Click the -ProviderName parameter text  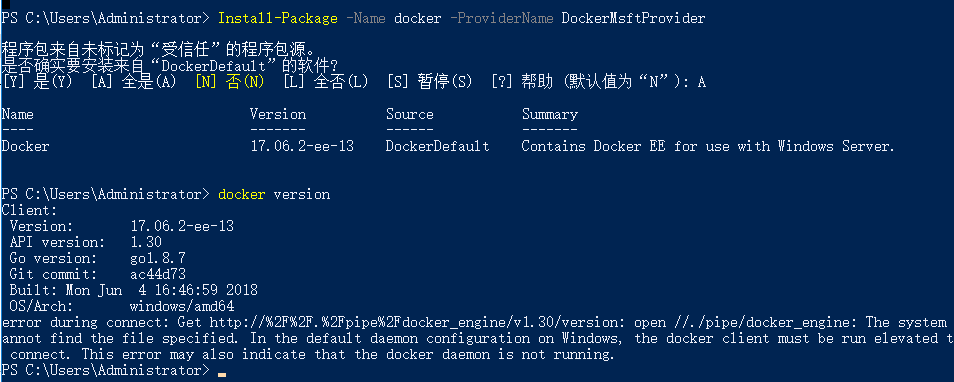(502, 18)
